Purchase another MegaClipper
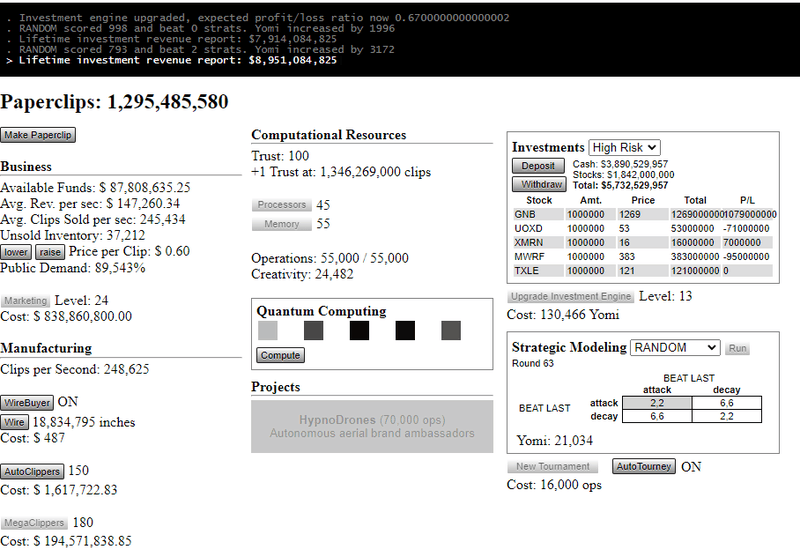 coord(34,523)
